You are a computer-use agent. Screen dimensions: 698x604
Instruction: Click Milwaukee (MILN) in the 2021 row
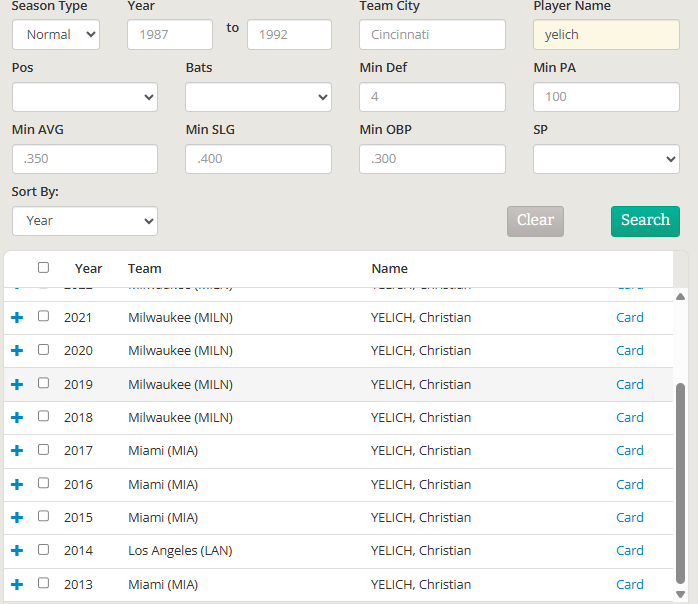pyautogui.click(x=180, y=317)
